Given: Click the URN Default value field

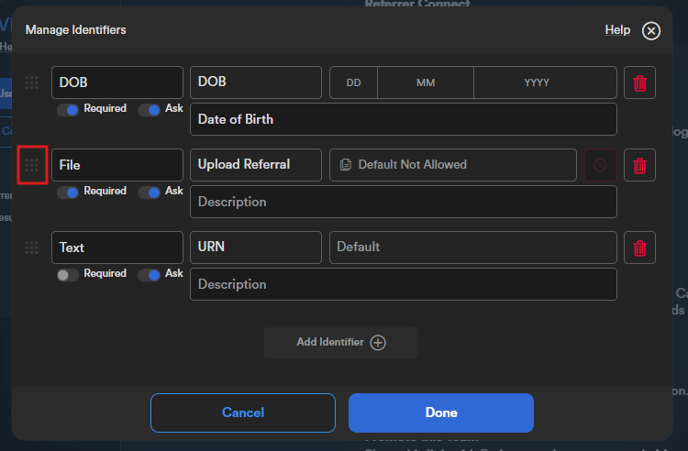Looking at the screenshot, I should point(473,247).
